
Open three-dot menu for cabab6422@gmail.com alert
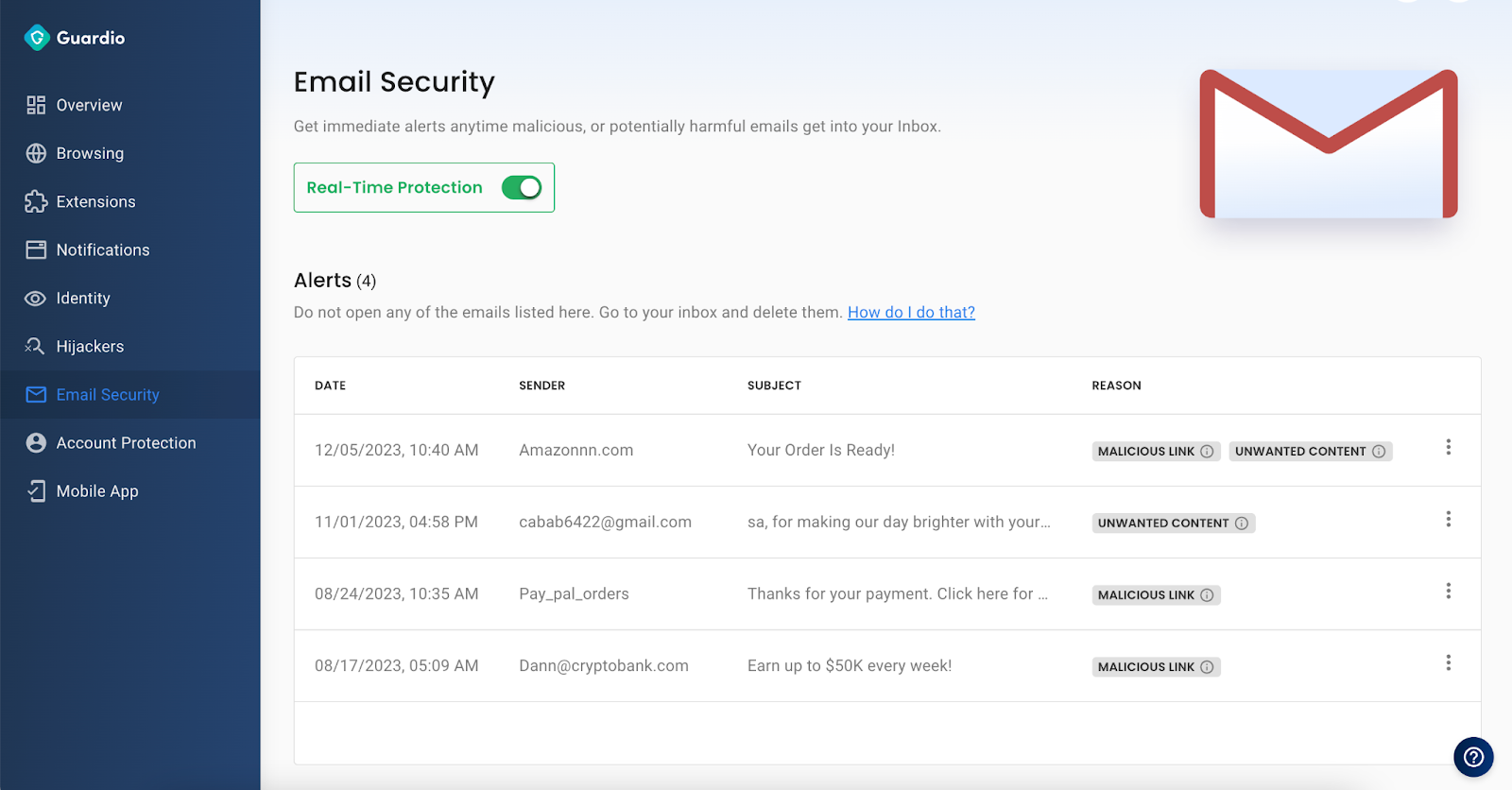coord(1448,519)
